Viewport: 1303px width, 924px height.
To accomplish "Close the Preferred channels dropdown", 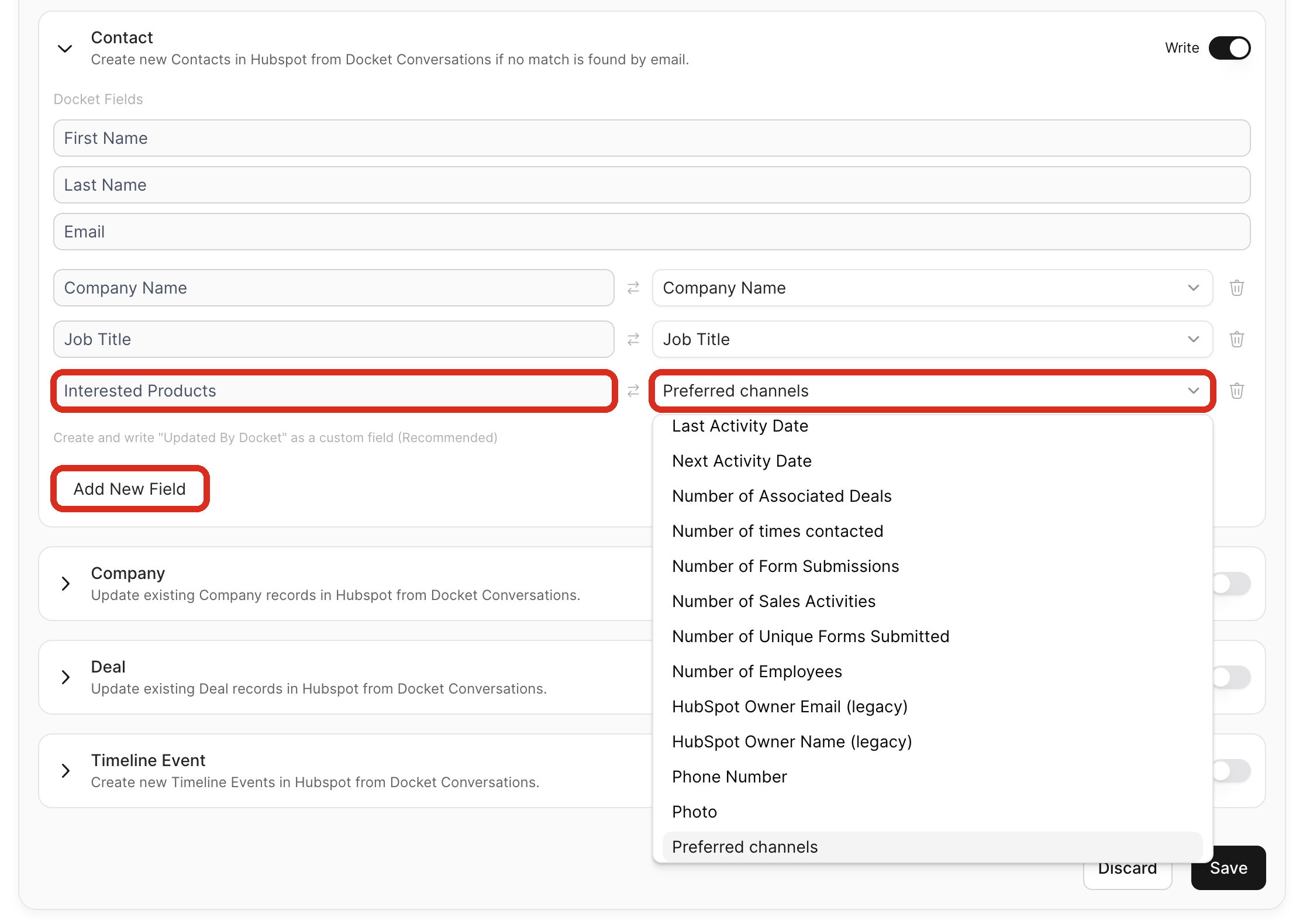I will (932, 391).
